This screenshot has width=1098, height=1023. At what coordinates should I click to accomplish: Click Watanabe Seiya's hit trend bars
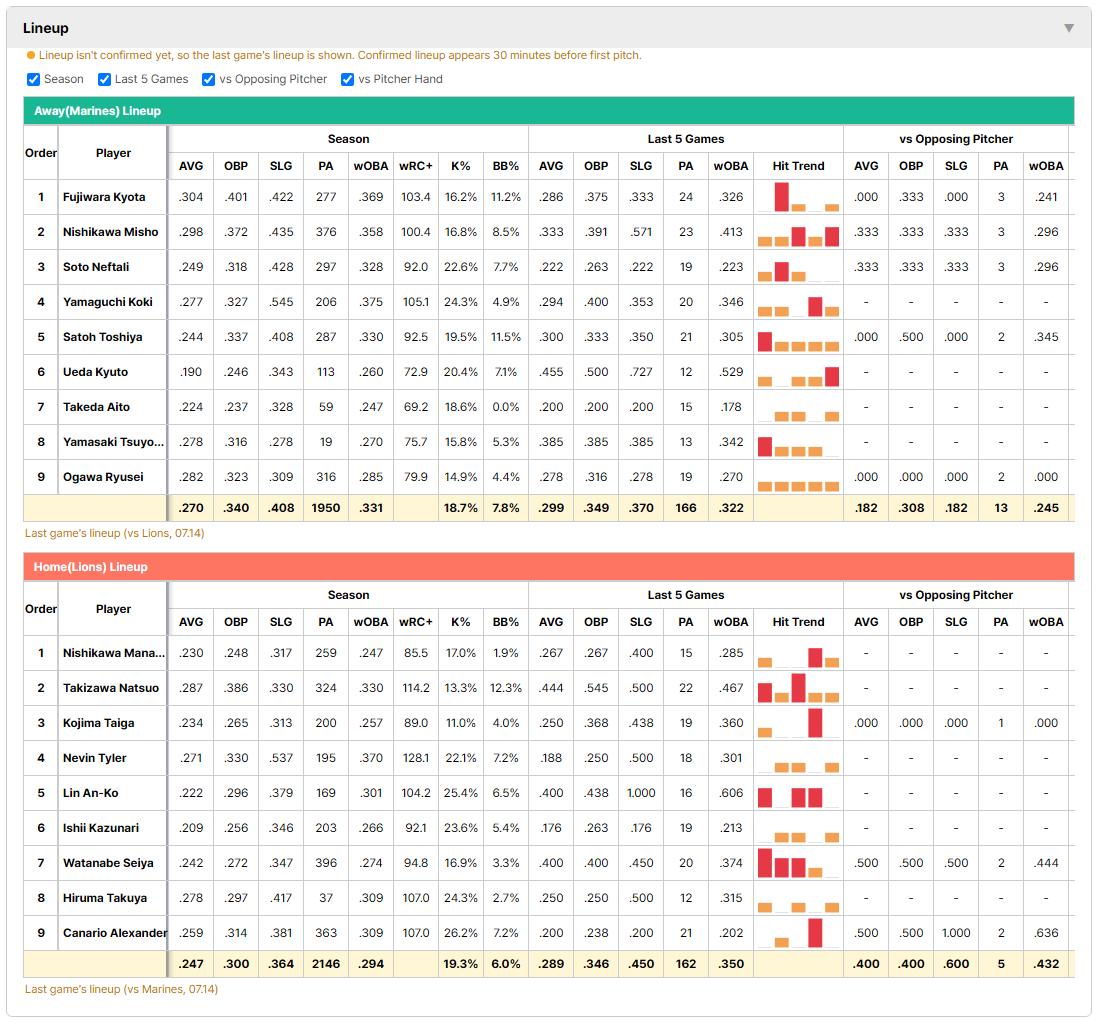pyautogui.click(x=798, y=863)
